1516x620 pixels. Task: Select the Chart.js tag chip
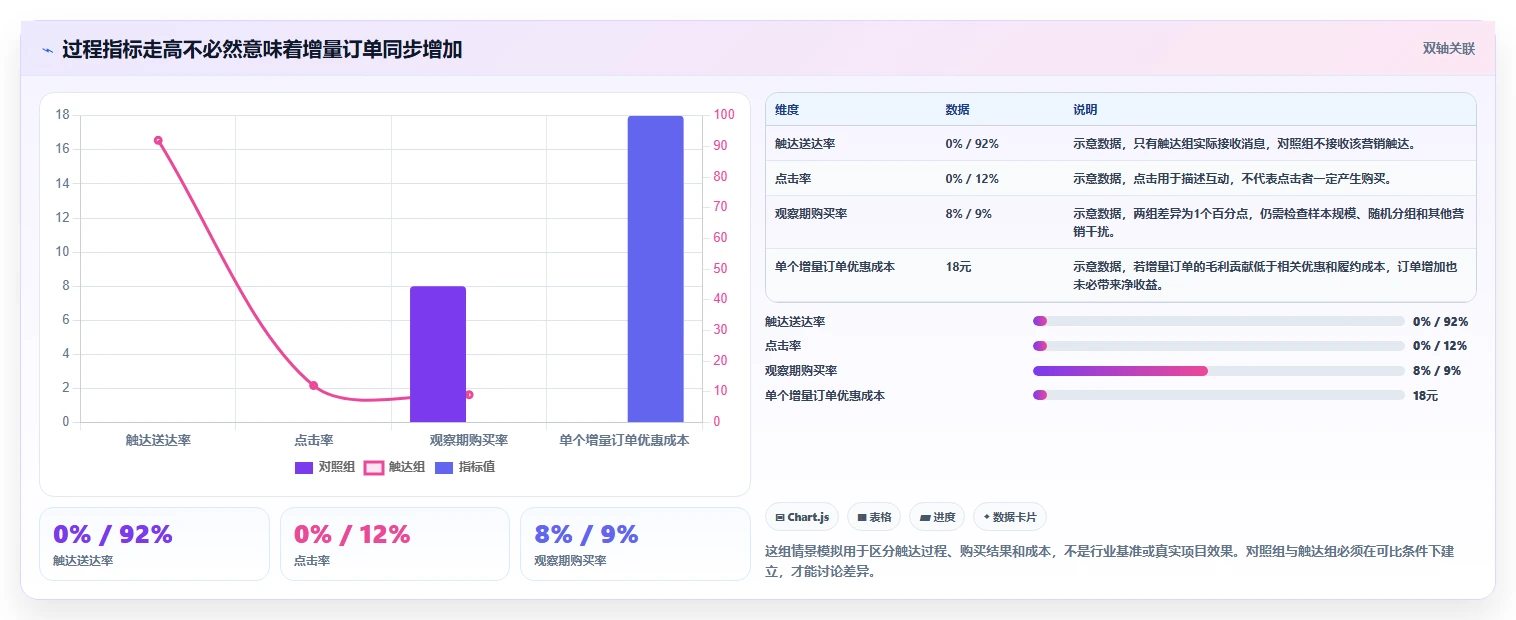[x=802, y=517]
